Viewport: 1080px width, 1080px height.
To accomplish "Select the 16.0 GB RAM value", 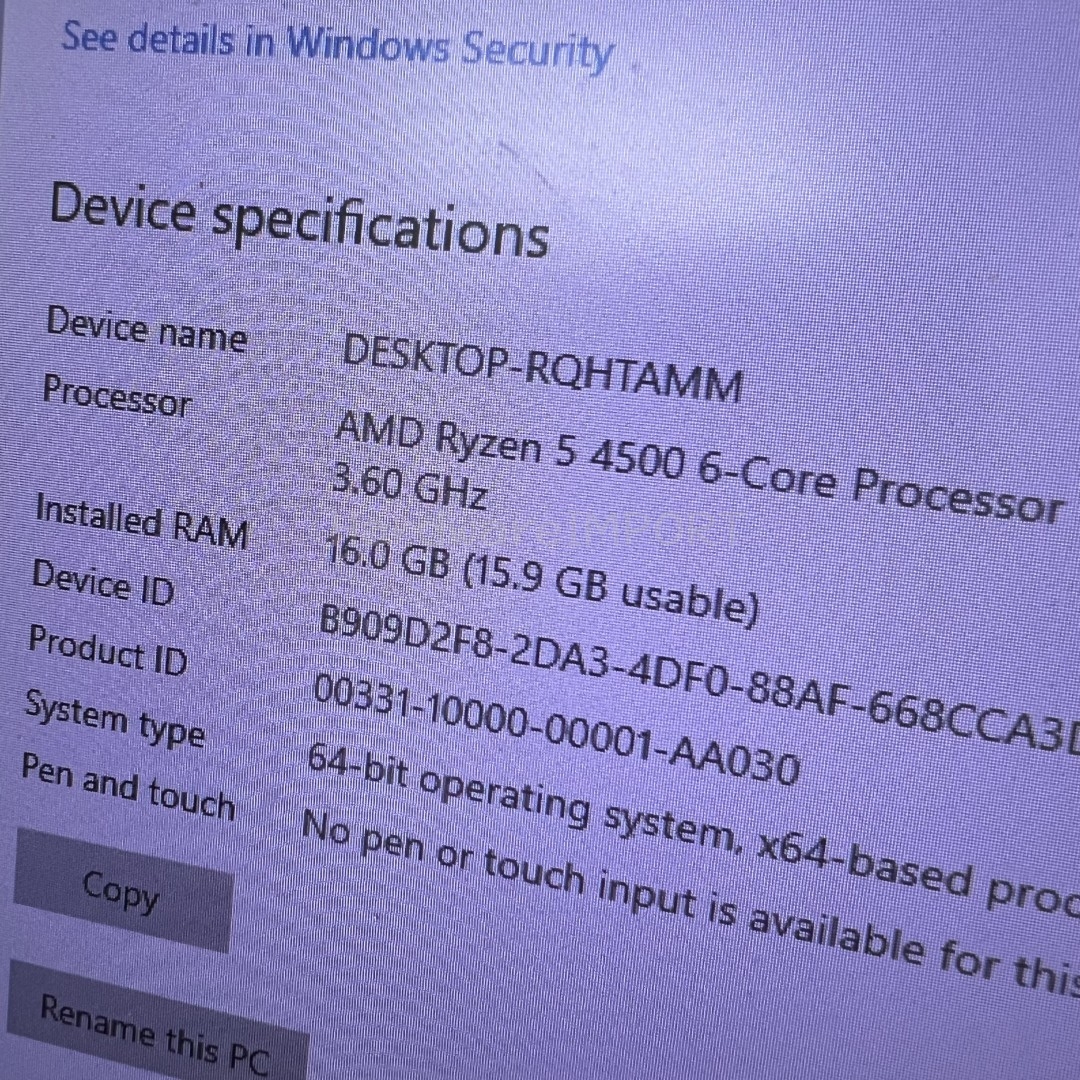I will (x=387, y=560).
